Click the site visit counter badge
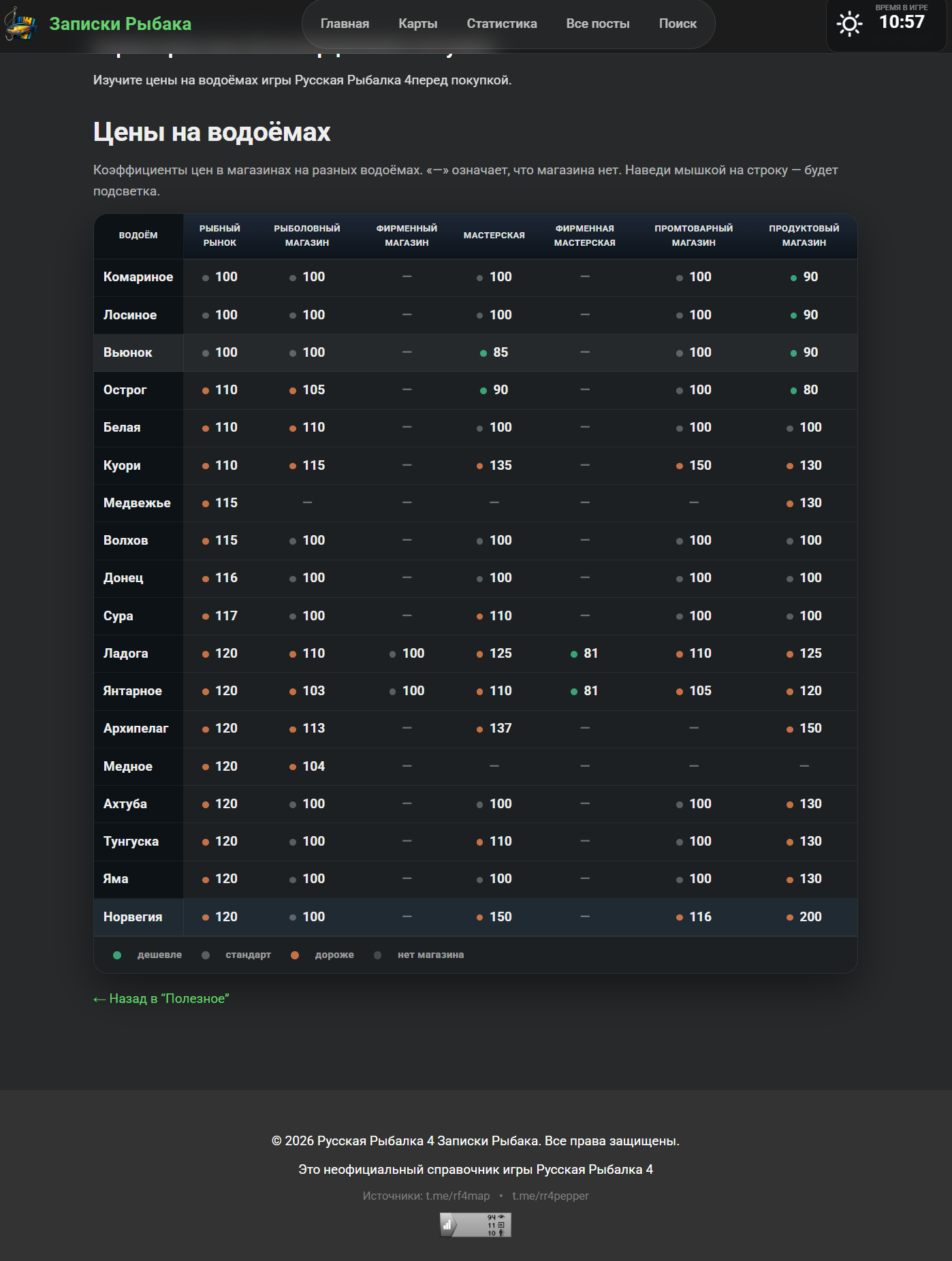952x1261 pixels. (475, 1225)
